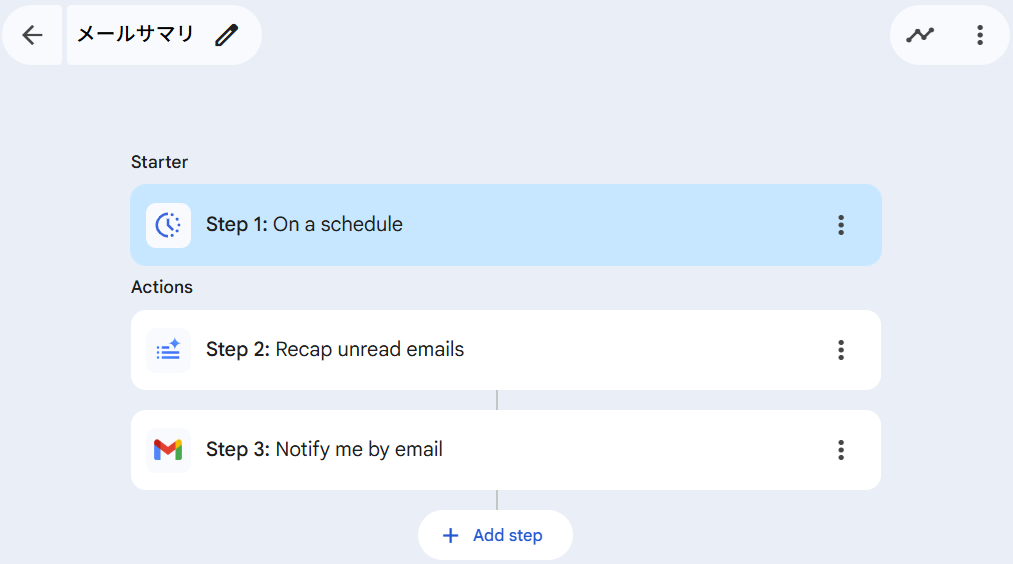Click the recap sparkle icon in Step 2
1013x564 pixels.
168,350
